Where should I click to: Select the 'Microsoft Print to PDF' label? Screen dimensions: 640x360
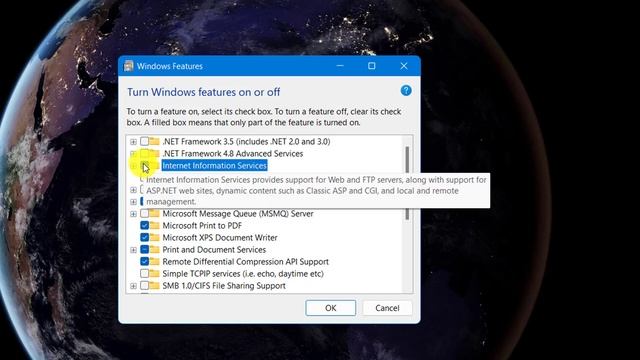[x=202, y=225]
